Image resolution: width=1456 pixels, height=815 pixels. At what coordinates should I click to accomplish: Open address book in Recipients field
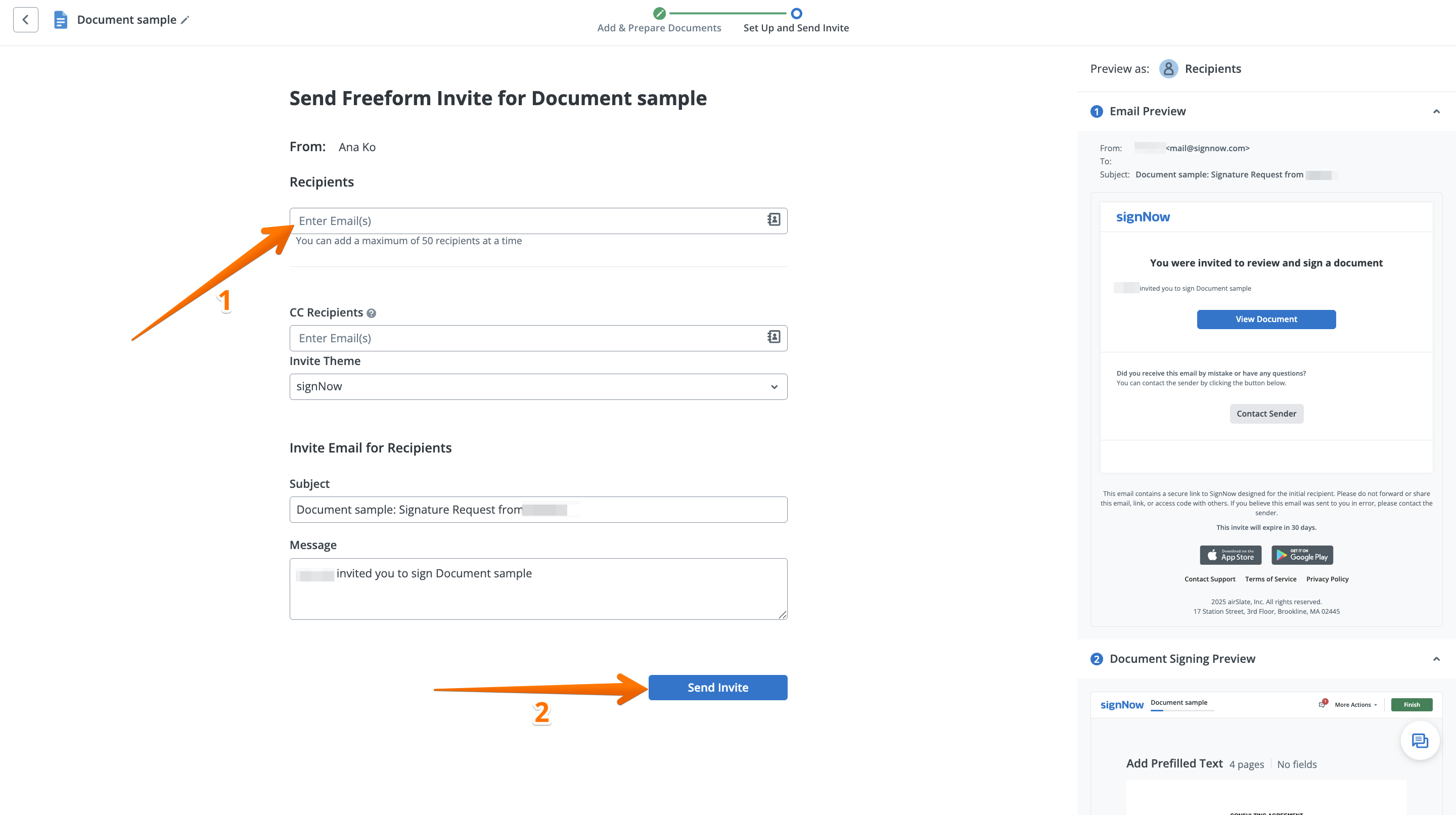[773, 220]
